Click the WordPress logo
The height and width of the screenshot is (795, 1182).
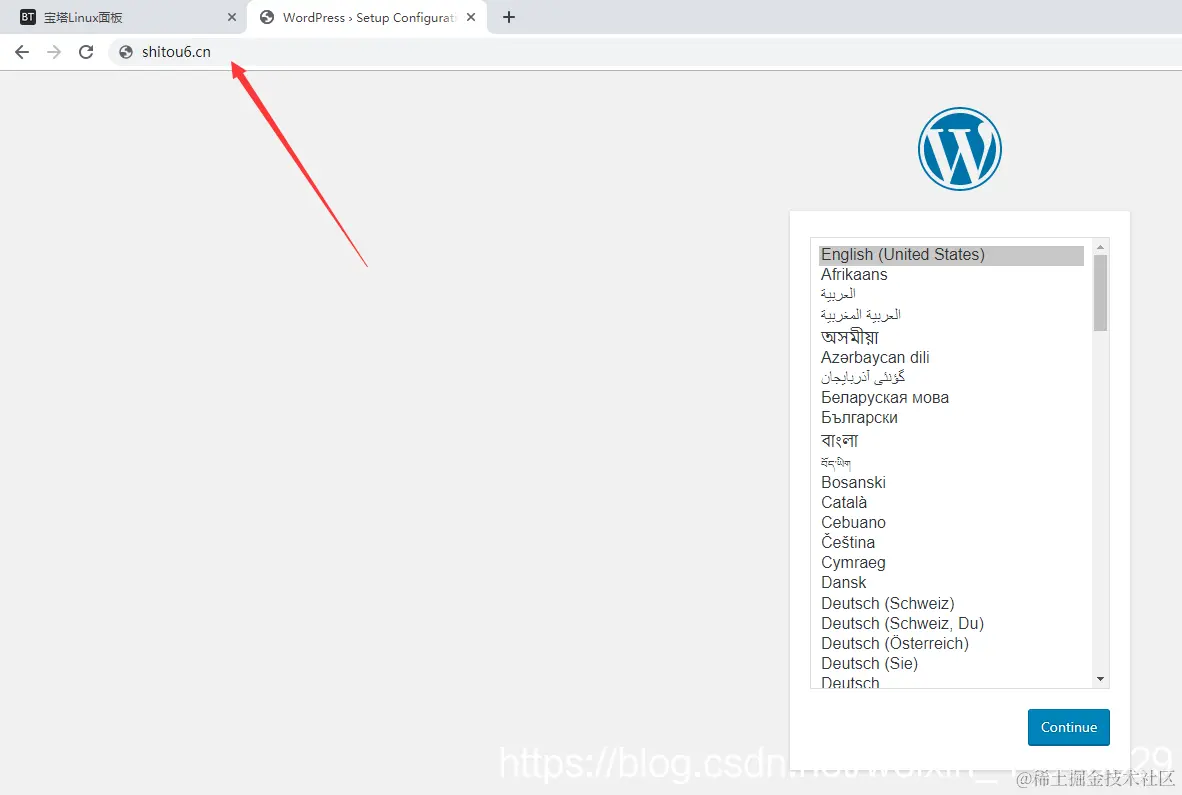pos(960,148)
